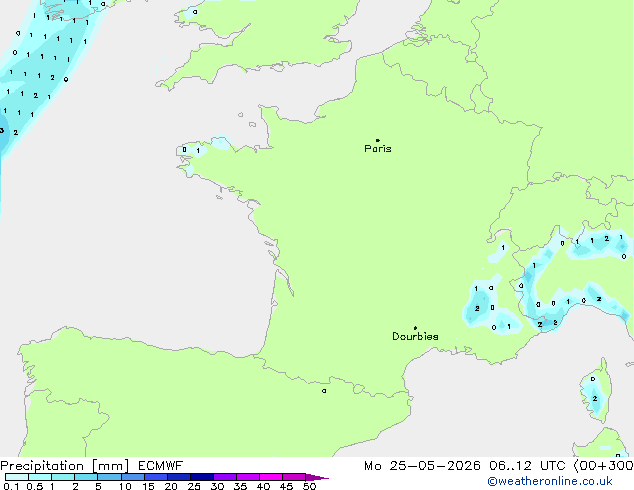Image resolution: width=634 pixels, height=490 pixels.
Task: Click precipitation value '2' over Corsica
Action: coord(595,399)
